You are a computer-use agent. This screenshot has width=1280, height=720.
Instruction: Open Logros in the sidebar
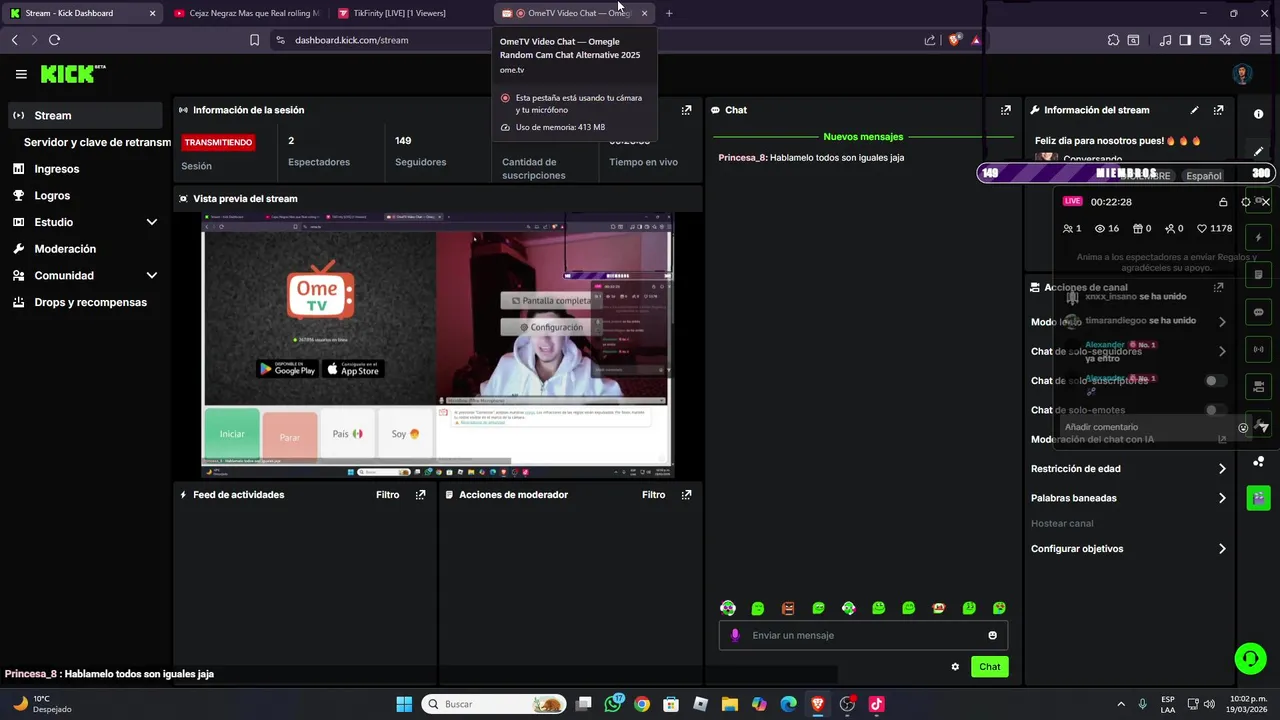tap(52, 196)
